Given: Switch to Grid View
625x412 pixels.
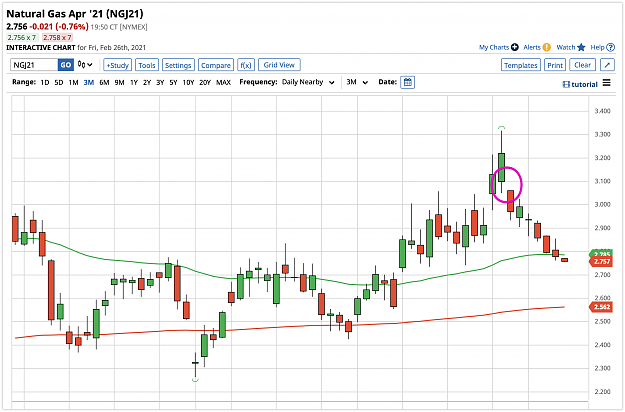Looking at the screenshot, I should click(279, 65).
